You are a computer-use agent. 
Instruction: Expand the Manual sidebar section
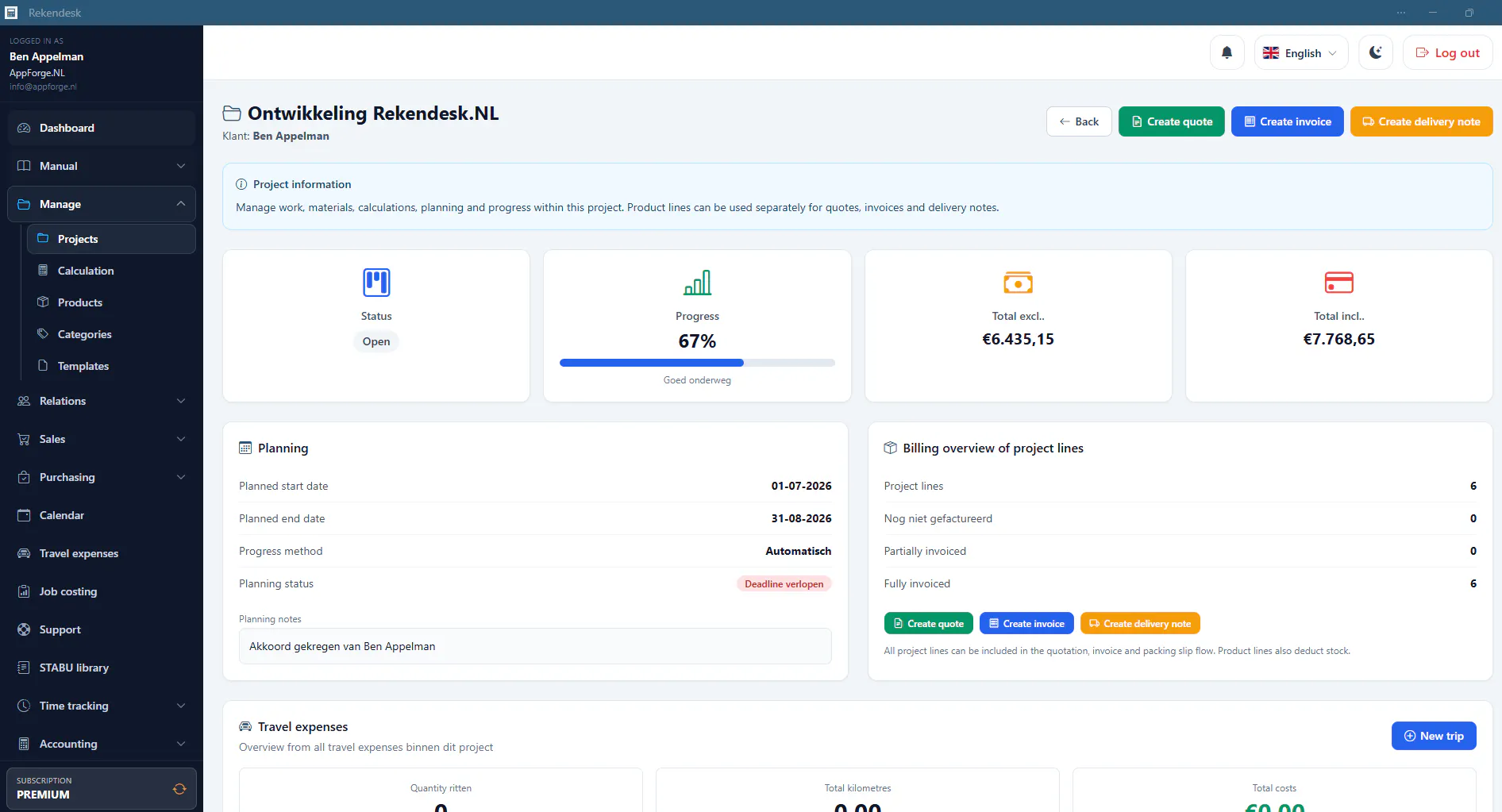[102, 166]
